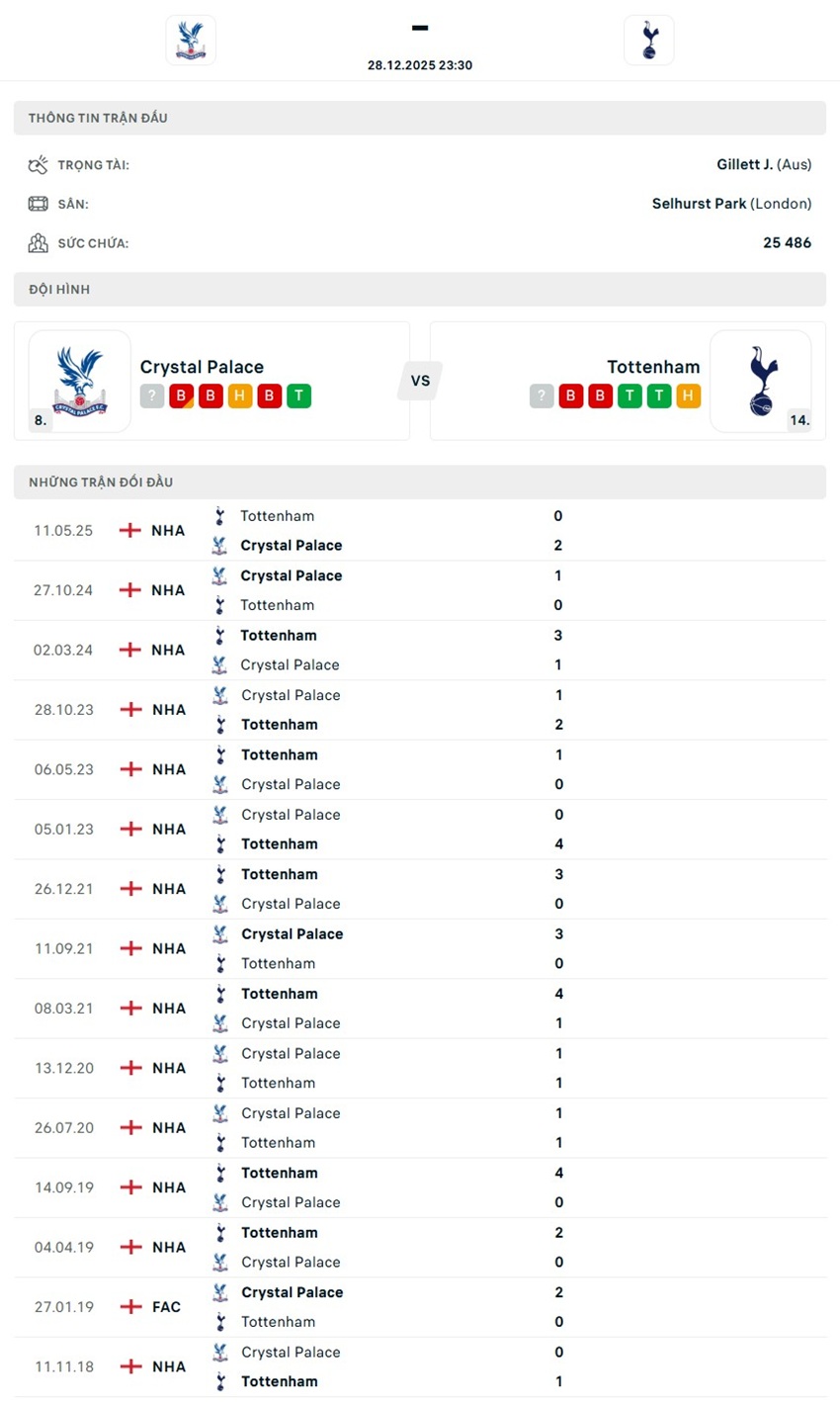Collapse the THÔNG TIN TRẬN ĐẤU section
The image size is (840, 1408).
[x=98, y=118]
